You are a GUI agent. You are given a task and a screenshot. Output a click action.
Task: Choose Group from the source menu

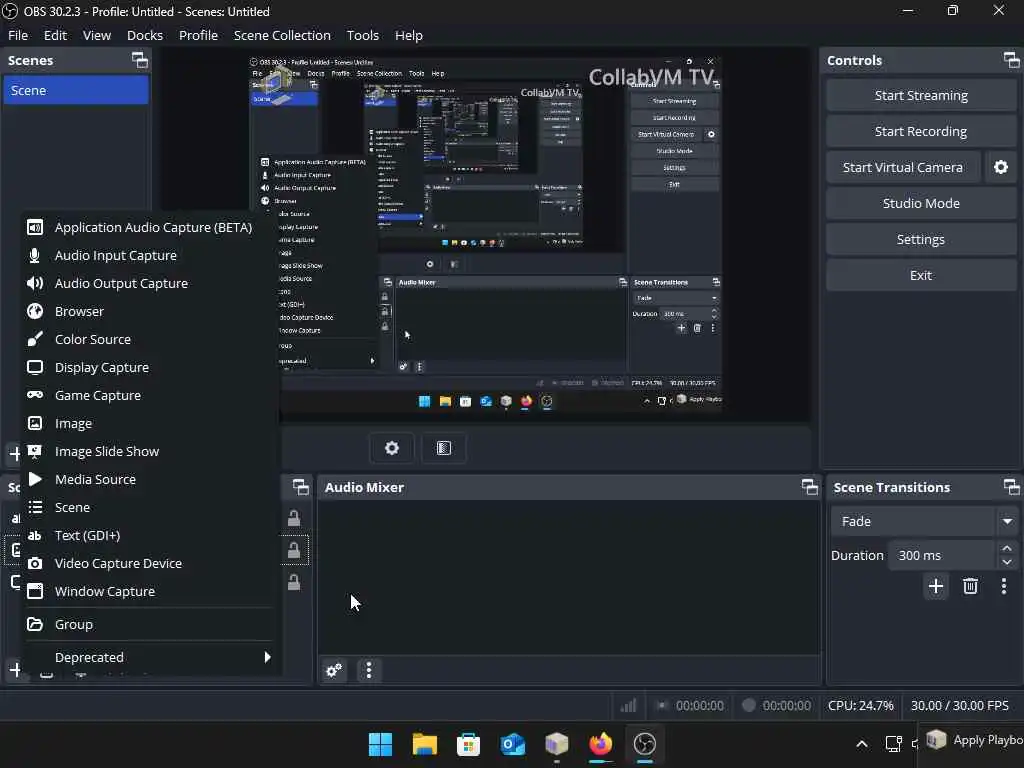148,624
